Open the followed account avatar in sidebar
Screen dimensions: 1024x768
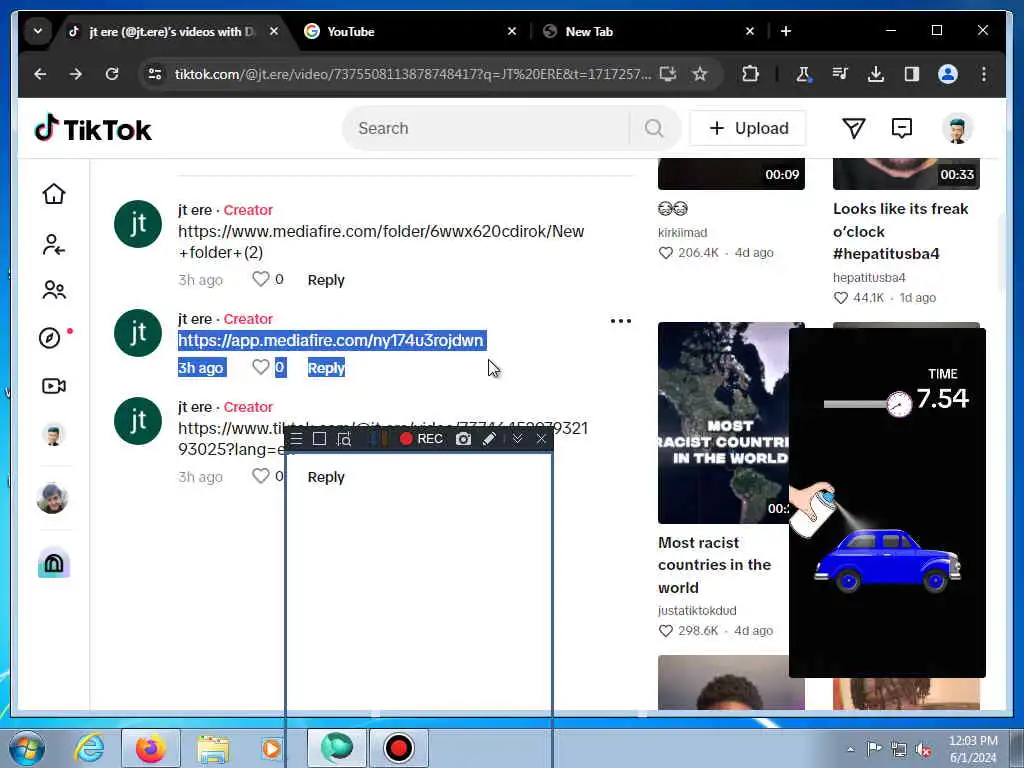click(52, 498)
